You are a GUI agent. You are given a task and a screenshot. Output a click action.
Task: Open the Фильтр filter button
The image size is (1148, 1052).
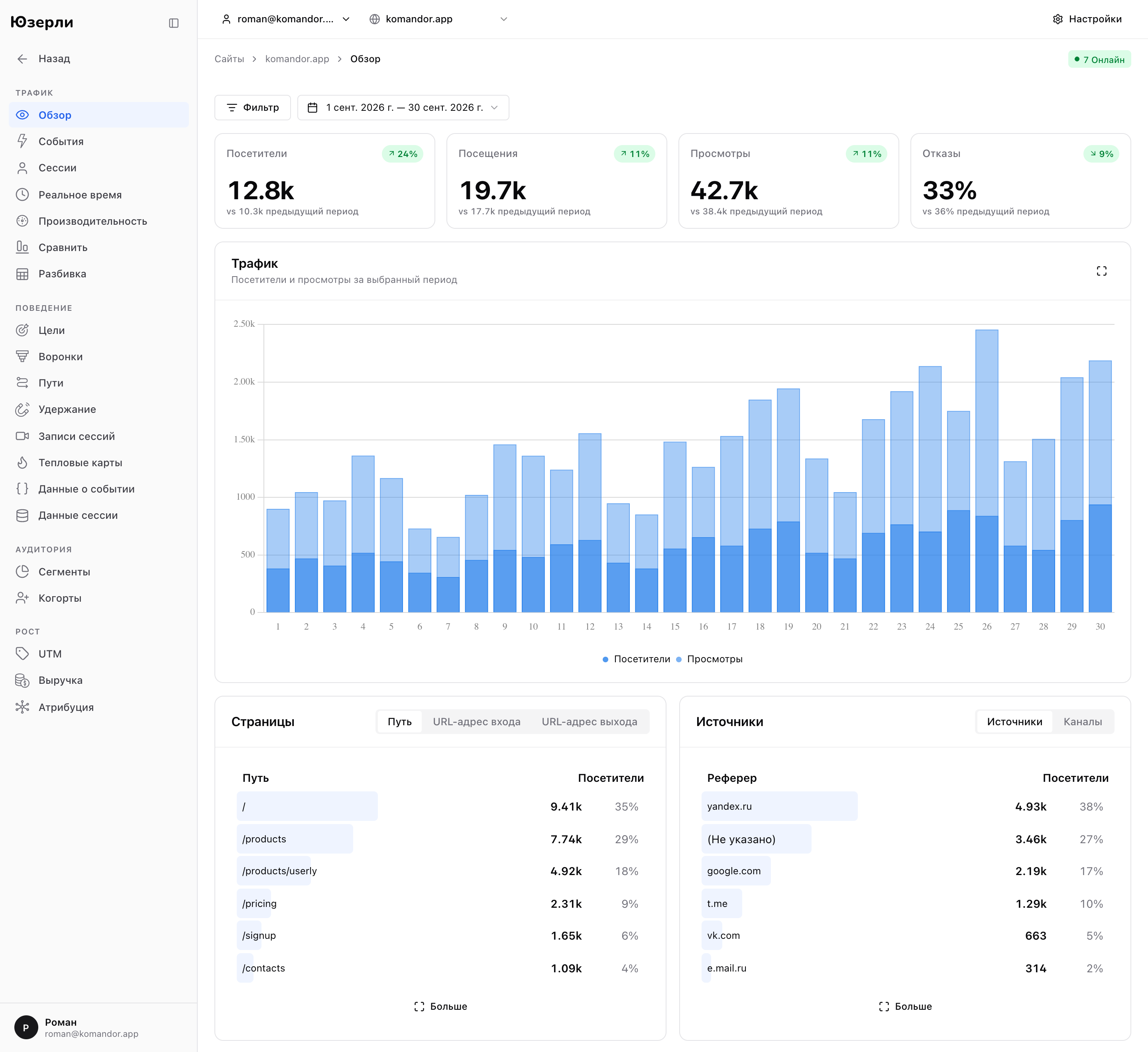(x=252, y=108)
